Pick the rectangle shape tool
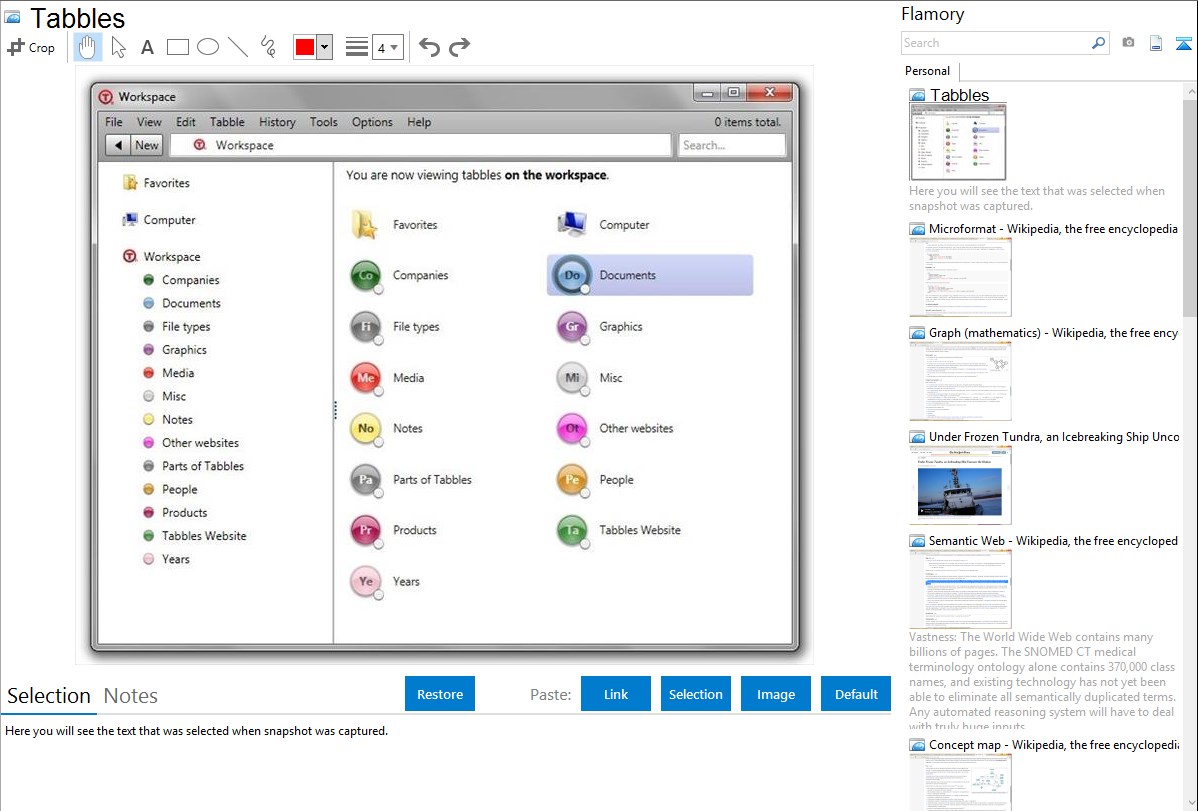1198x811 pixels. [177, 47]
